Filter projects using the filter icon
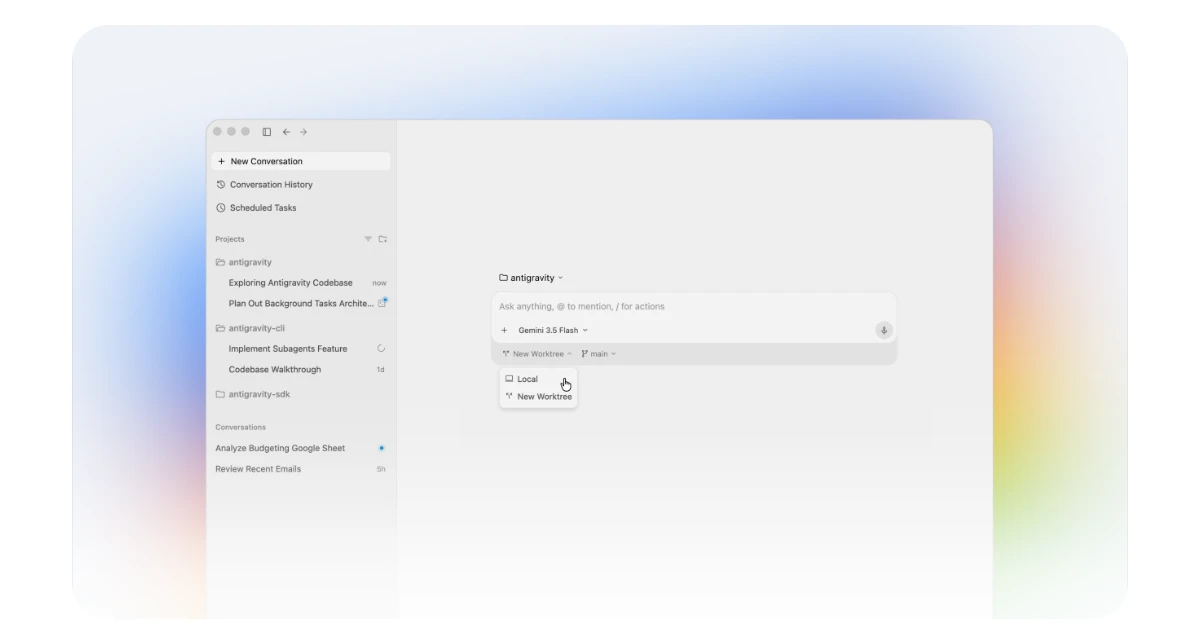 [x=368, y=239]
